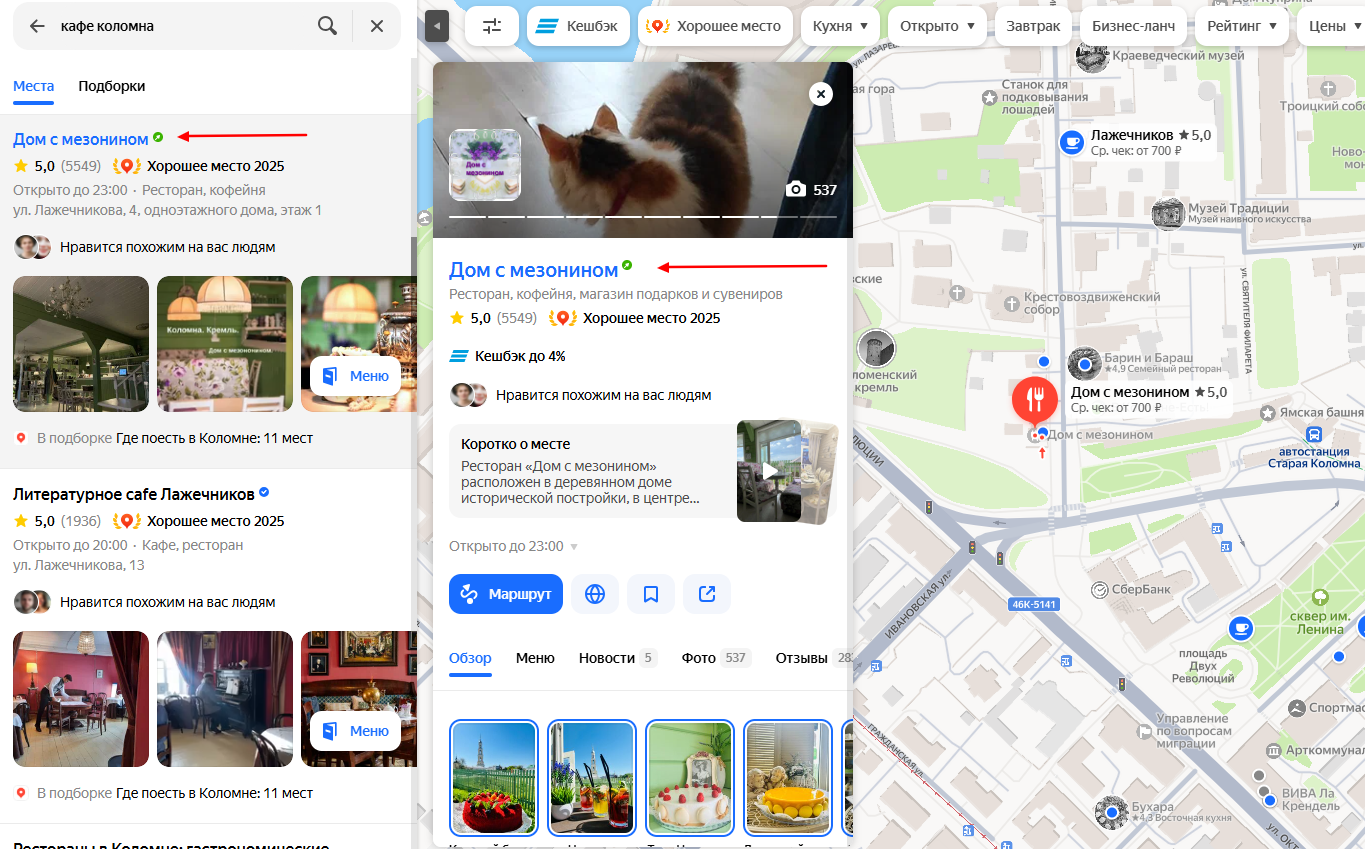Screen dimensions: 1365x849
Task: Open the Отзывы tab
Action: click(814, 658)
